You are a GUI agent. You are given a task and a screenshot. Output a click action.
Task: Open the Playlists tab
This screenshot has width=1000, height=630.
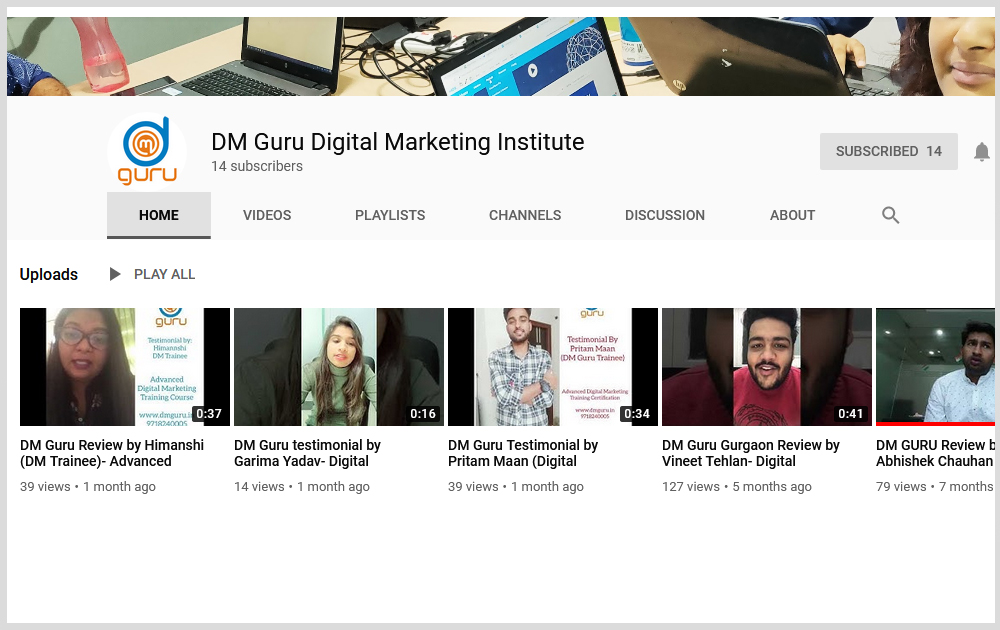click(390, 216)
